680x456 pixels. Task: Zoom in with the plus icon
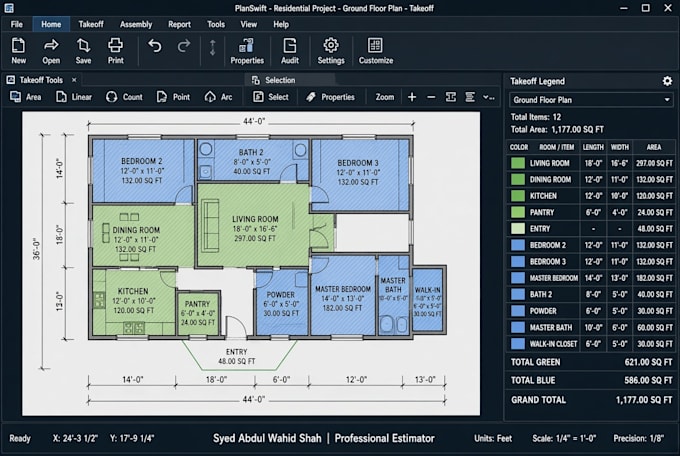click(x=412, y=97)
